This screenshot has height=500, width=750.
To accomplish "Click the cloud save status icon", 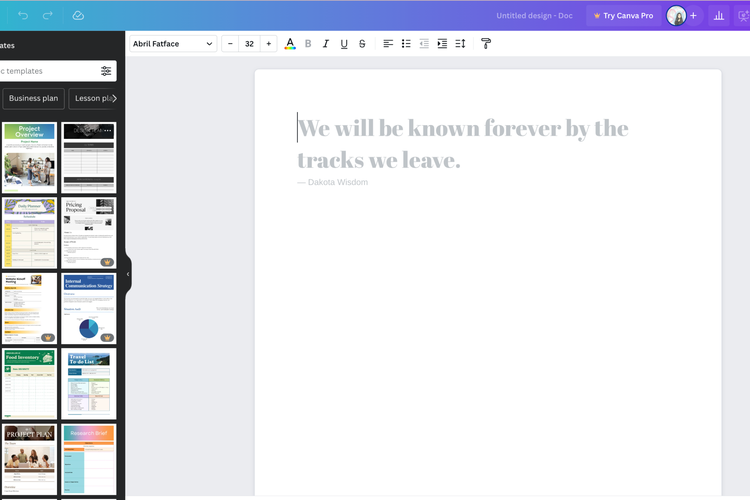I will [78, 16].
